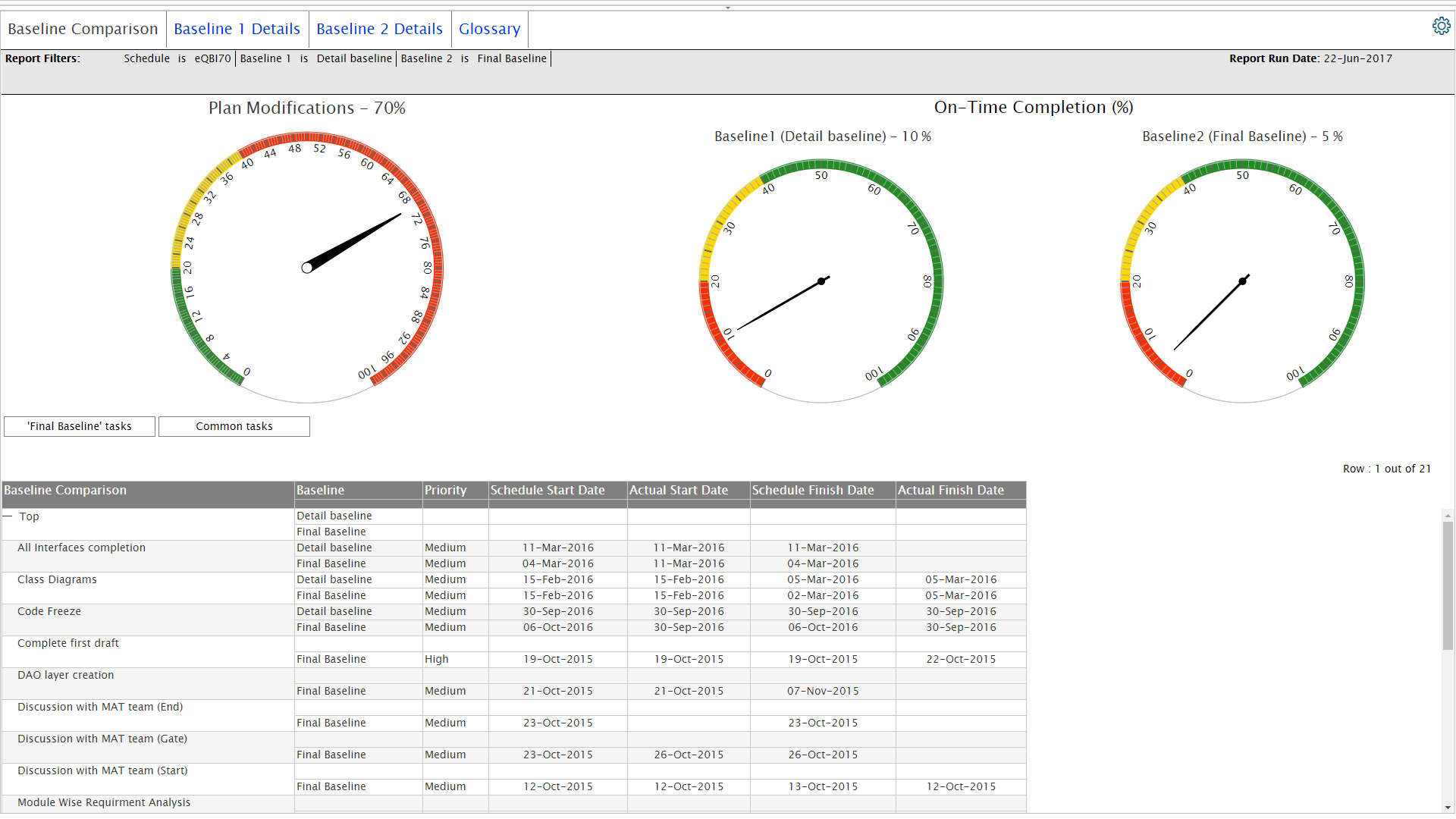The width and height of the screenshot is (1456, 819).
Task: Click the 06-Oct-2016 schedule start date
Action: point(557,627)
